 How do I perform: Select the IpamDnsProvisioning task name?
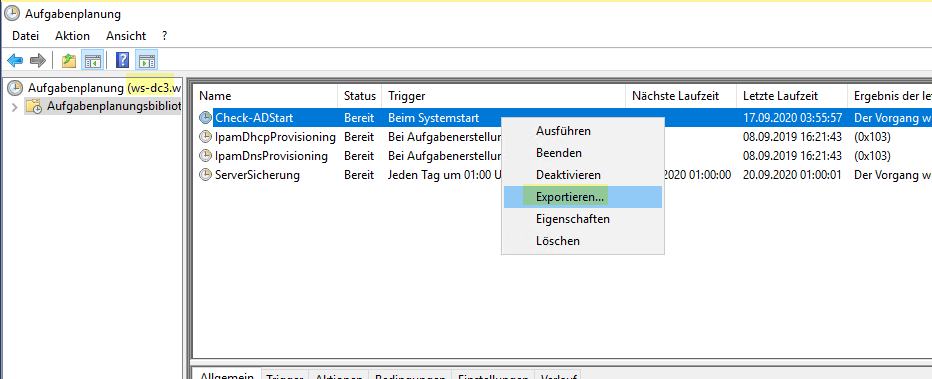271,156
